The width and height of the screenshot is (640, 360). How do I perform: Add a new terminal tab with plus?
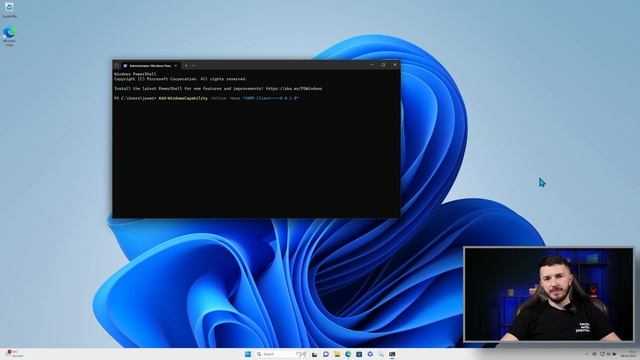(x=186, y=65)
